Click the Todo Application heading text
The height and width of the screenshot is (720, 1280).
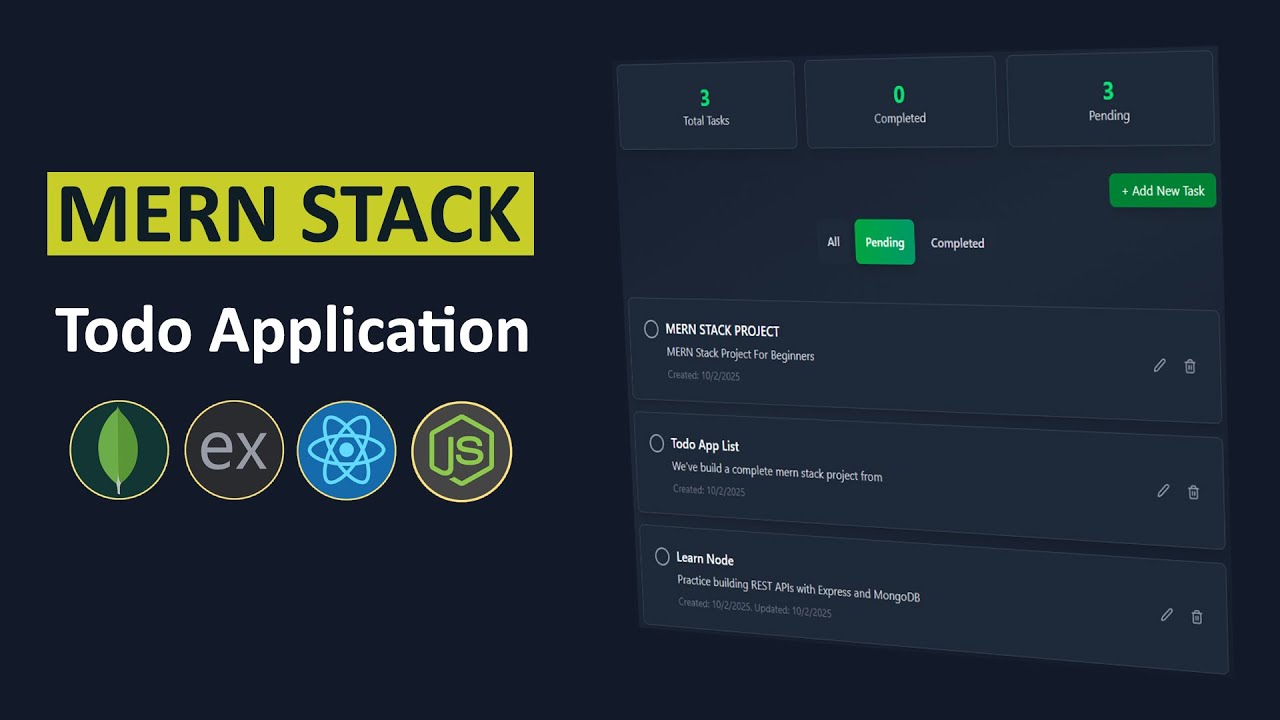(292, 330)
